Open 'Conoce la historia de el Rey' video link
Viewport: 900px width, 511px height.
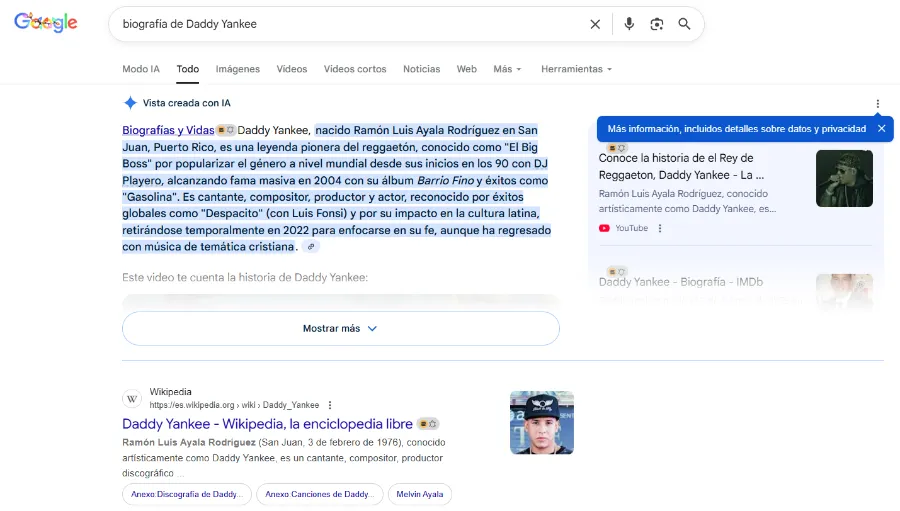coord(681,167)
